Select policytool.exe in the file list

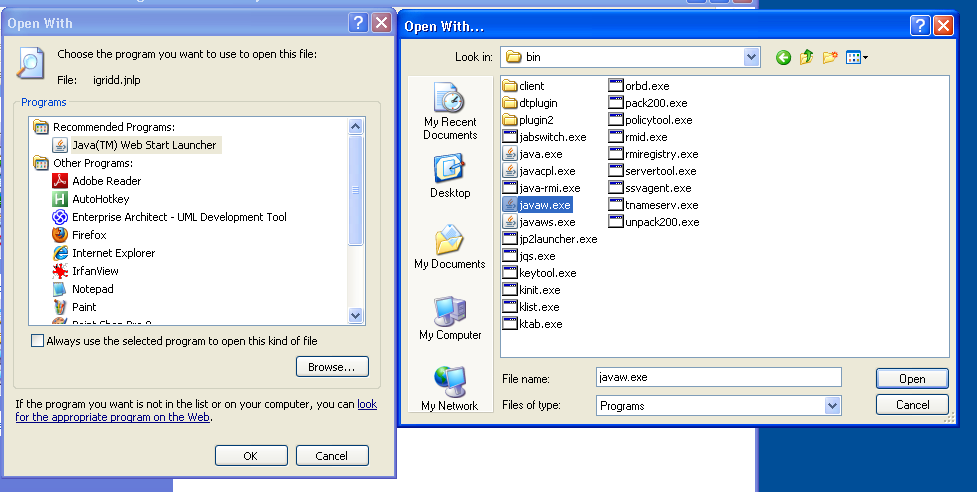point(651,120)
